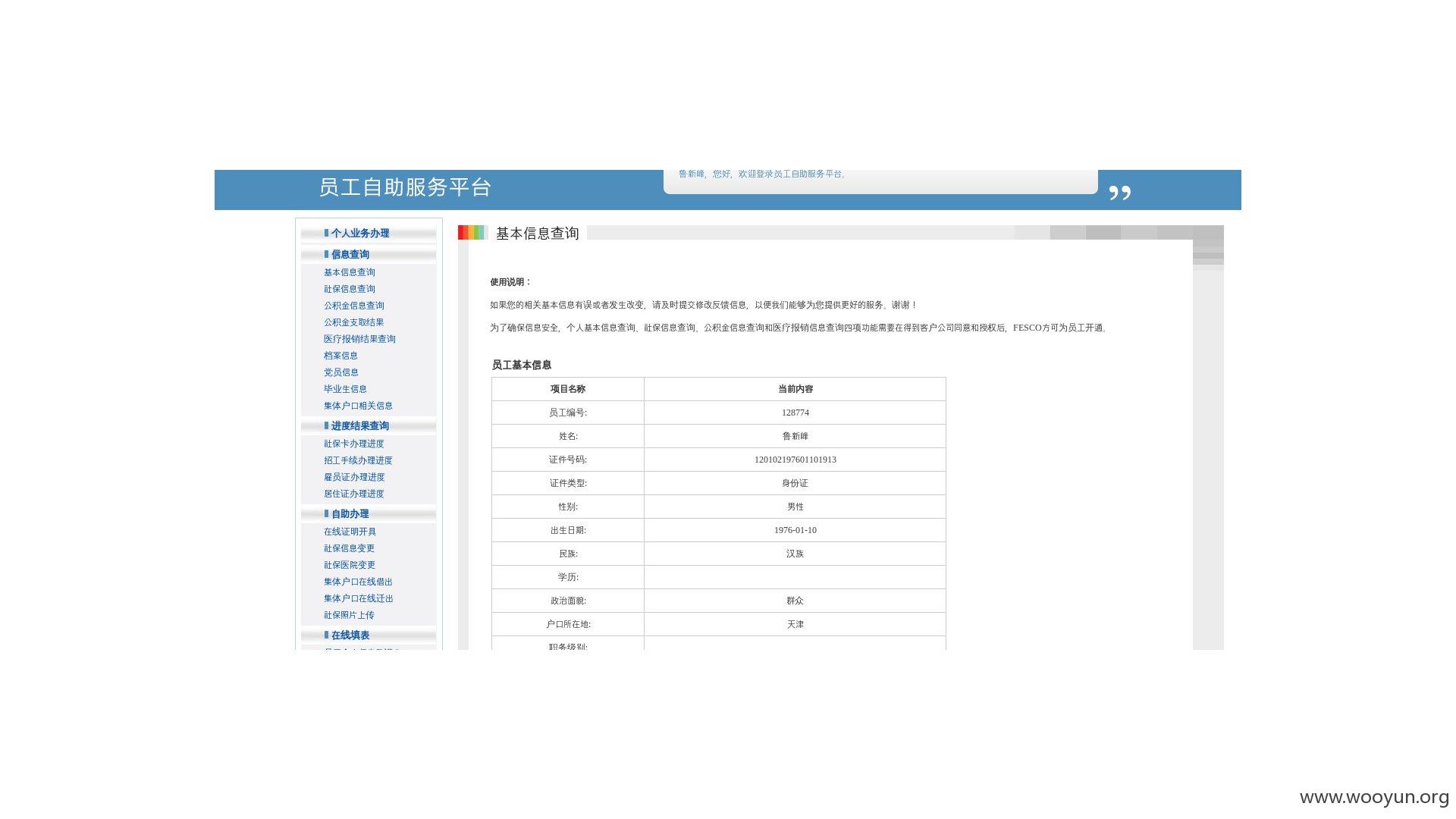Select the ID number 120102197601101913
The height and width of the screenshot is (819, 1456).
click(x=795, y=460)
